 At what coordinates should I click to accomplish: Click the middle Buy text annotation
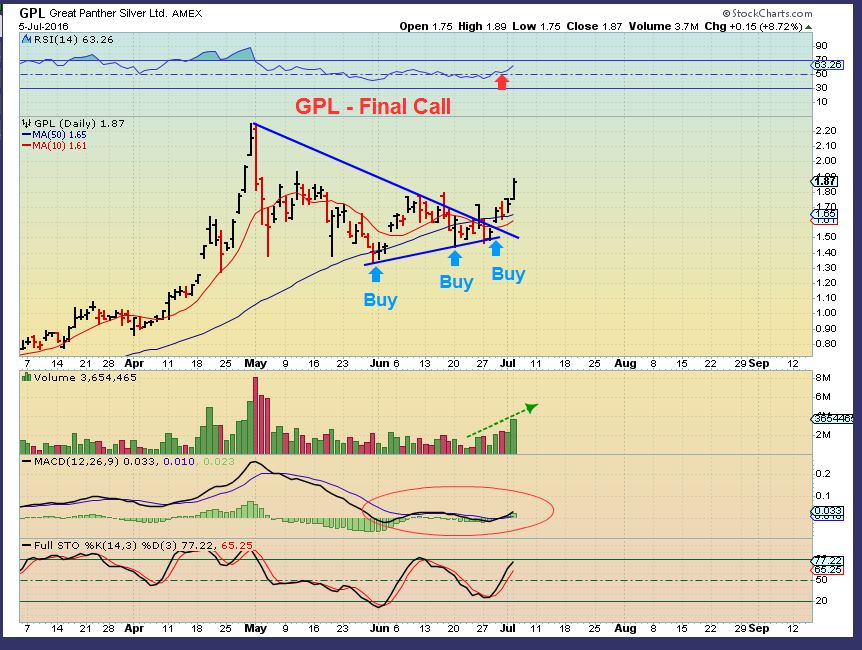[x=456, y=283]
